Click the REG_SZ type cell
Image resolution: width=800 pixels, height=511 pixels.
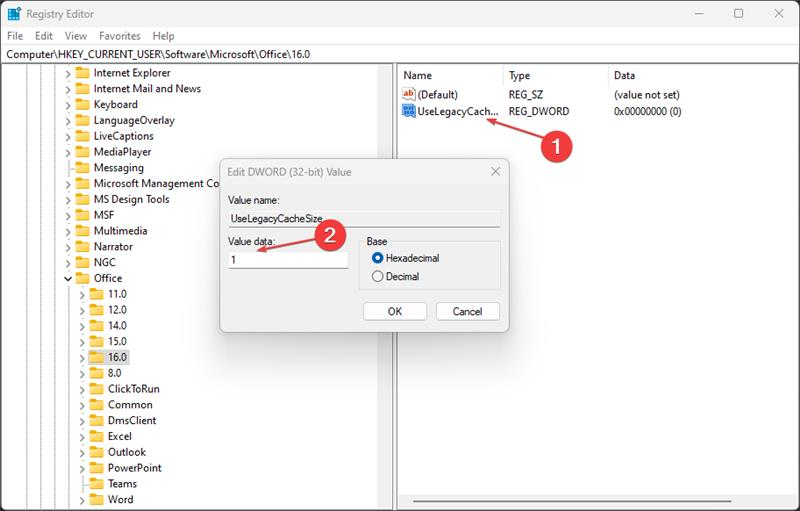(526, 95)
